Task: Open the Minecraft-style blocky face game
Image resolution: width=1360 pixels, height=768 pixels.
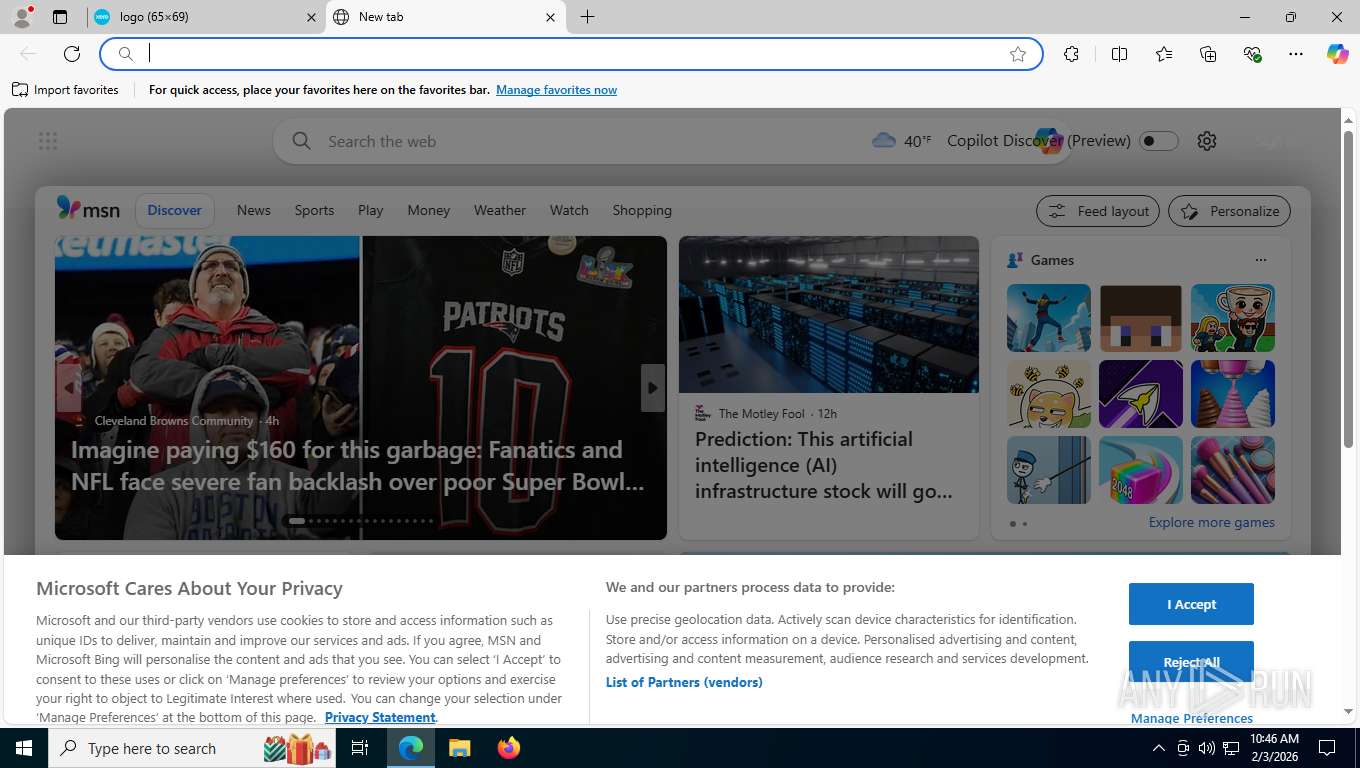Action: point(1141,318)
